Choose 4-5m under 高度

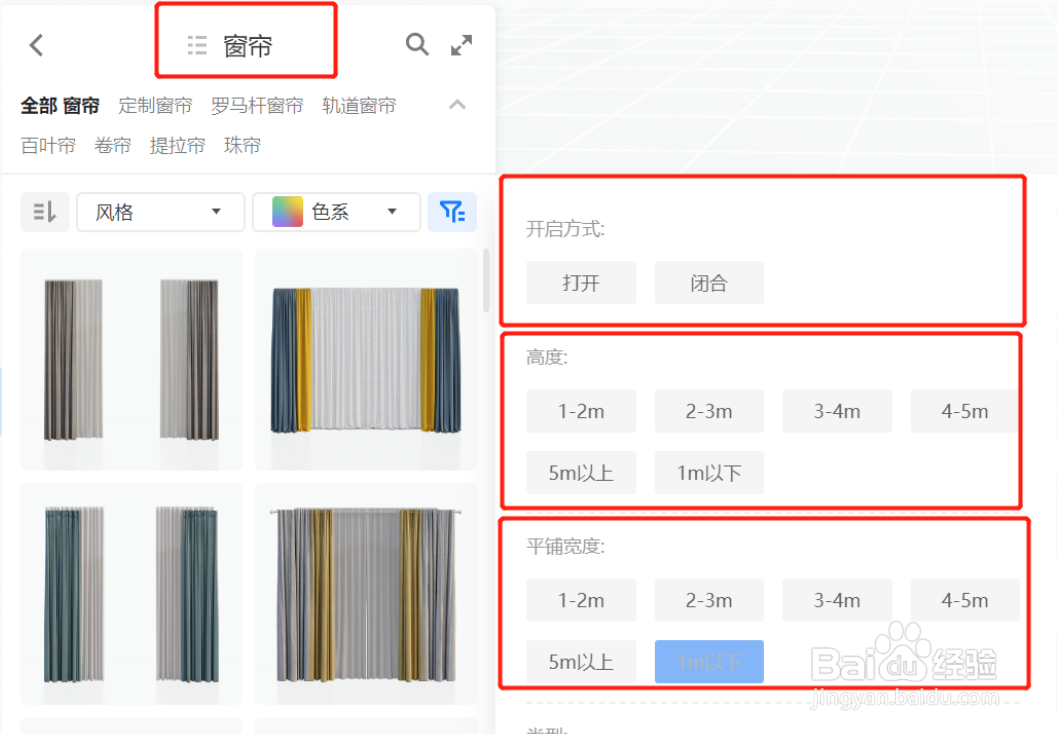965,411
